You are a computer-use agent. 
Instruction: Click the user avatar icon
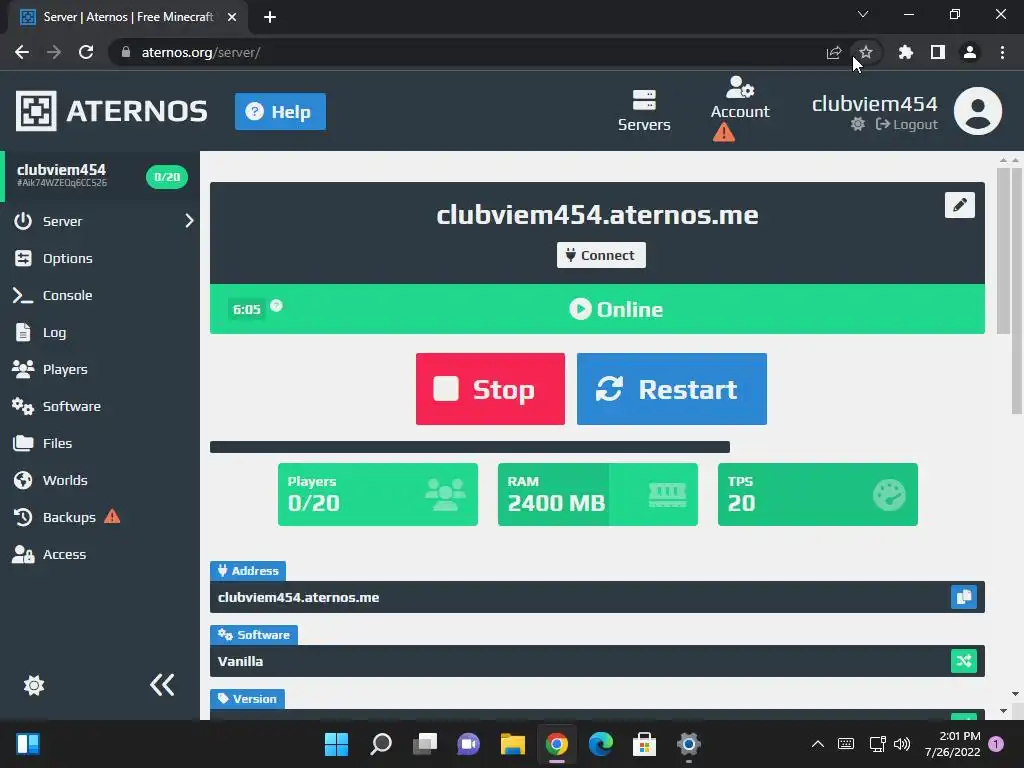(978, 111)
